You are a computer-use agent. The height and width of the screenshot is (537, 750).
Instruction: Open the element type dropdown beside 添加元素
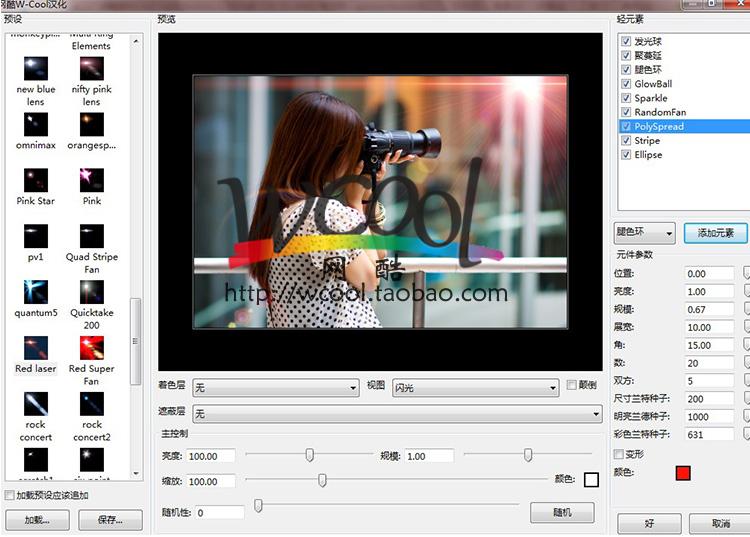coord(644,233)
